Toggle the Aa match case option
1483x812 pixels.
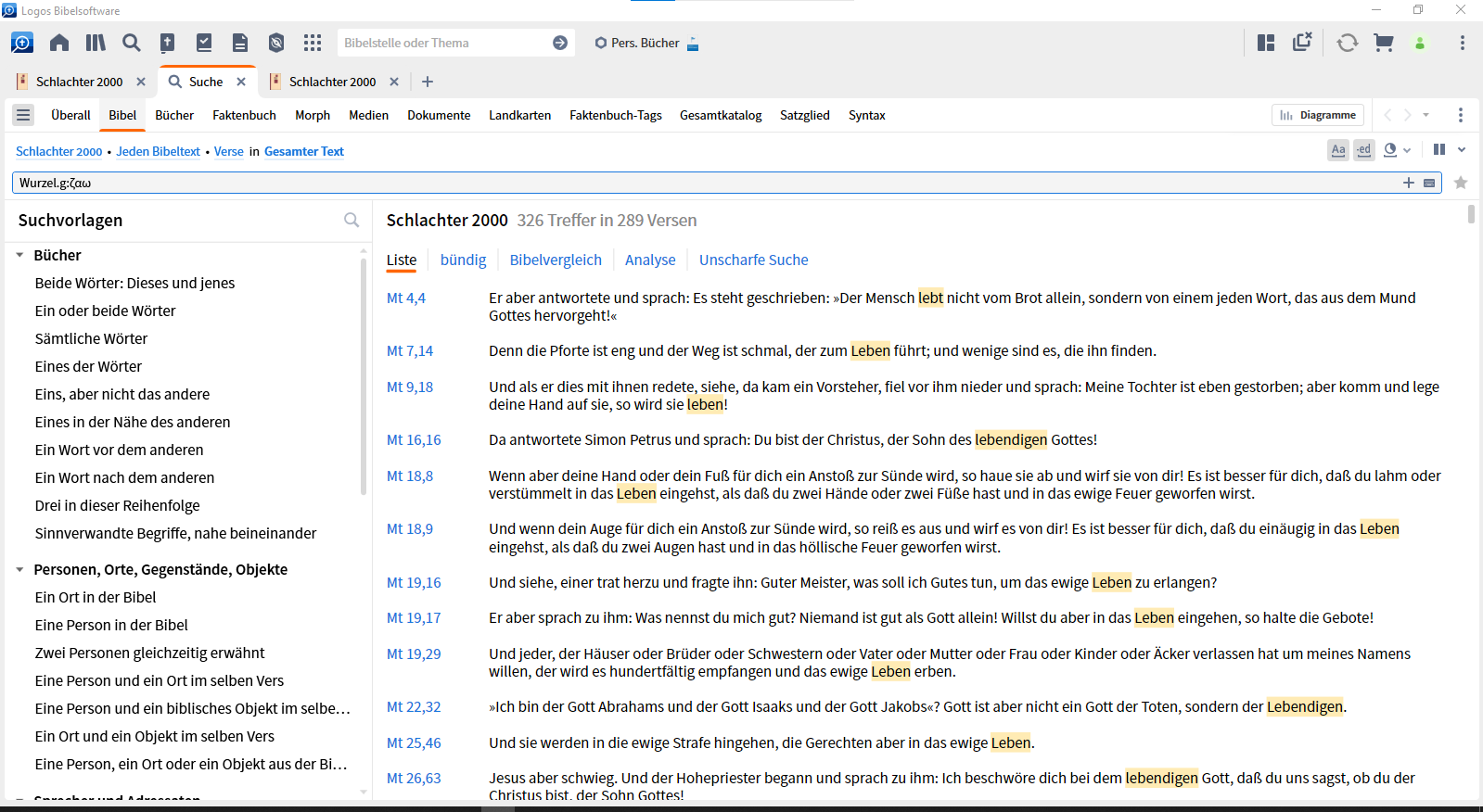tap(1338, 149)
